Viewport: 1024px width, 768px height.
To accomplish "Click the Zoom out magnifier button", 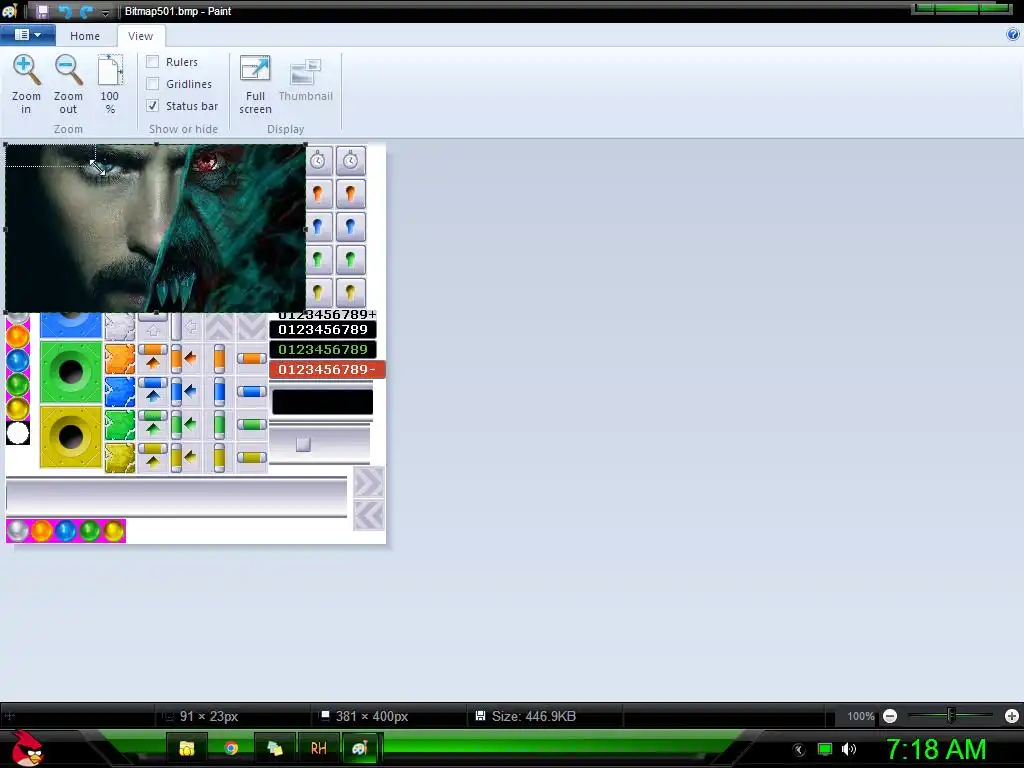I will (68, 85).
